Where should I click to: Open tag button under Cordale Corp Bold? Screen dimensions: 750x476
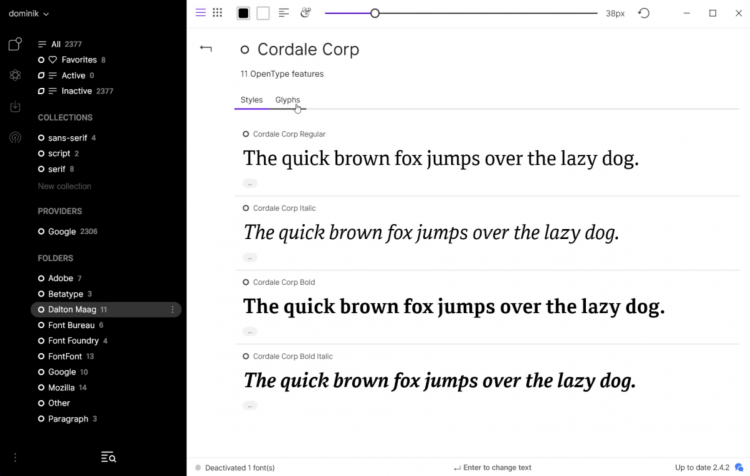250,332
